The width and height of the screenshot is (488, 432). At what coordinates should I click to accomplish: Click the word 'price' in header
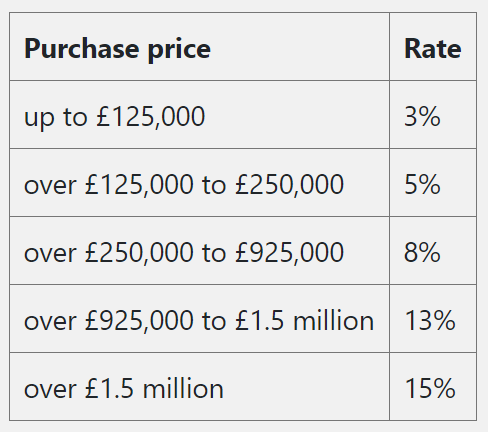179,50
